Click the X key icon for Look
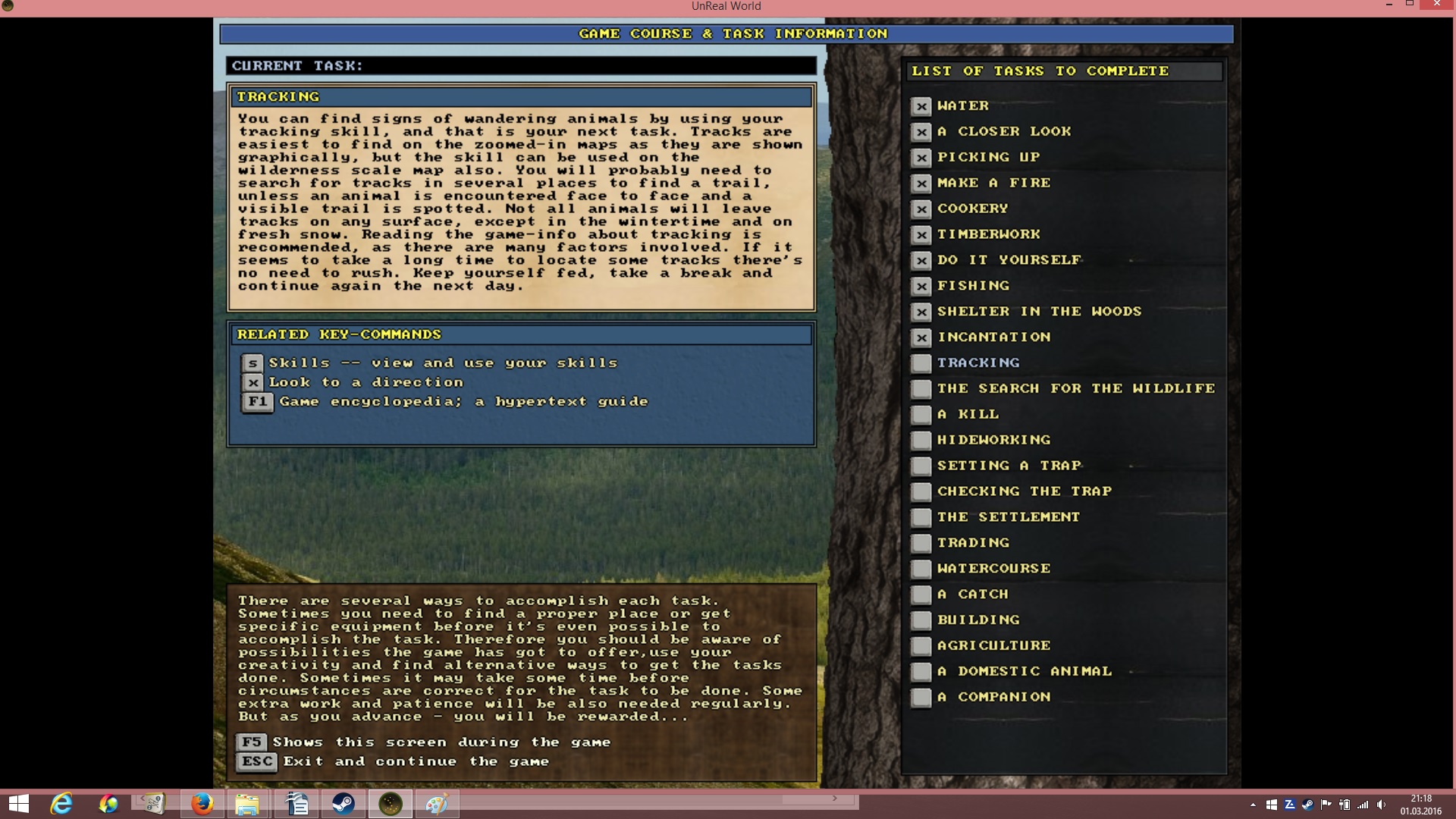 coord(253,382)
